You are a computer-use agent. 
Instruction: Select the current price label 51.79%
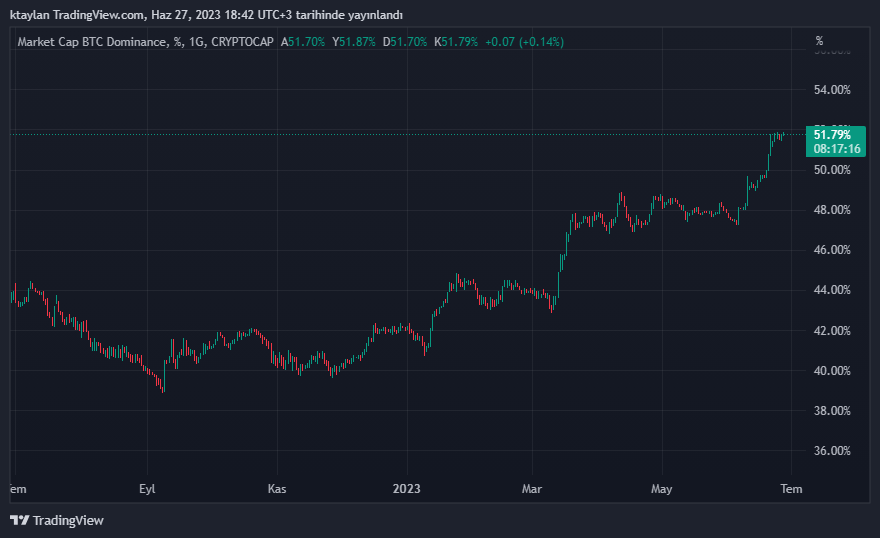tap(832, 135)
